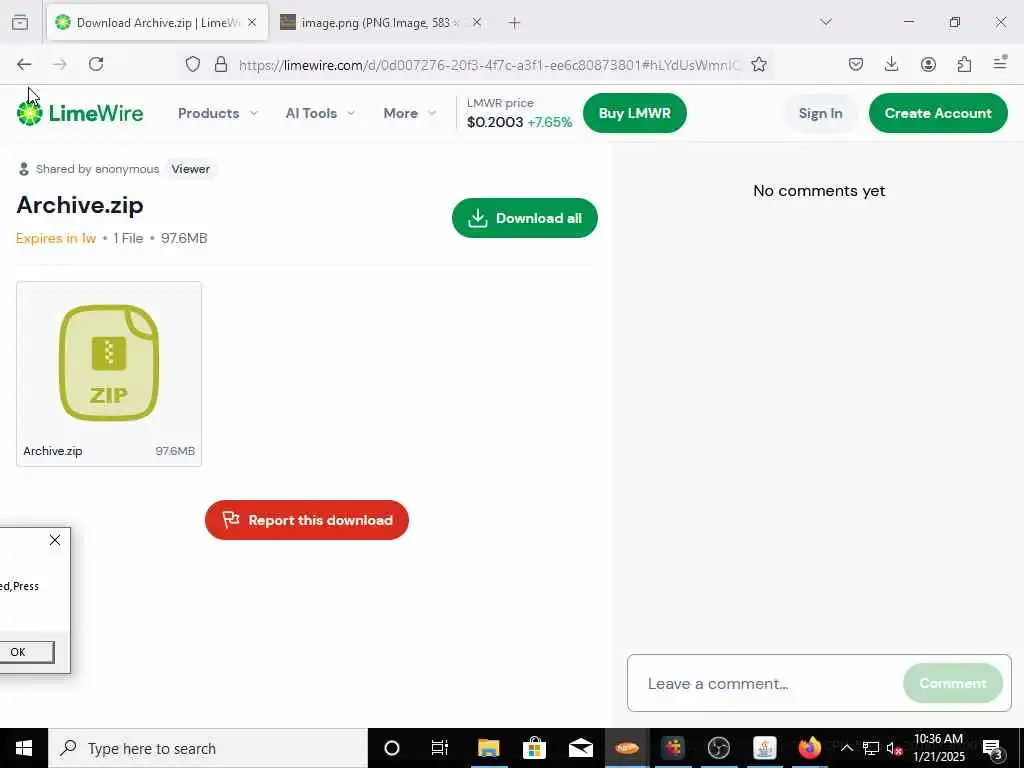
Task: Bookmark this page with the star icon
Action: pos(758,64)
